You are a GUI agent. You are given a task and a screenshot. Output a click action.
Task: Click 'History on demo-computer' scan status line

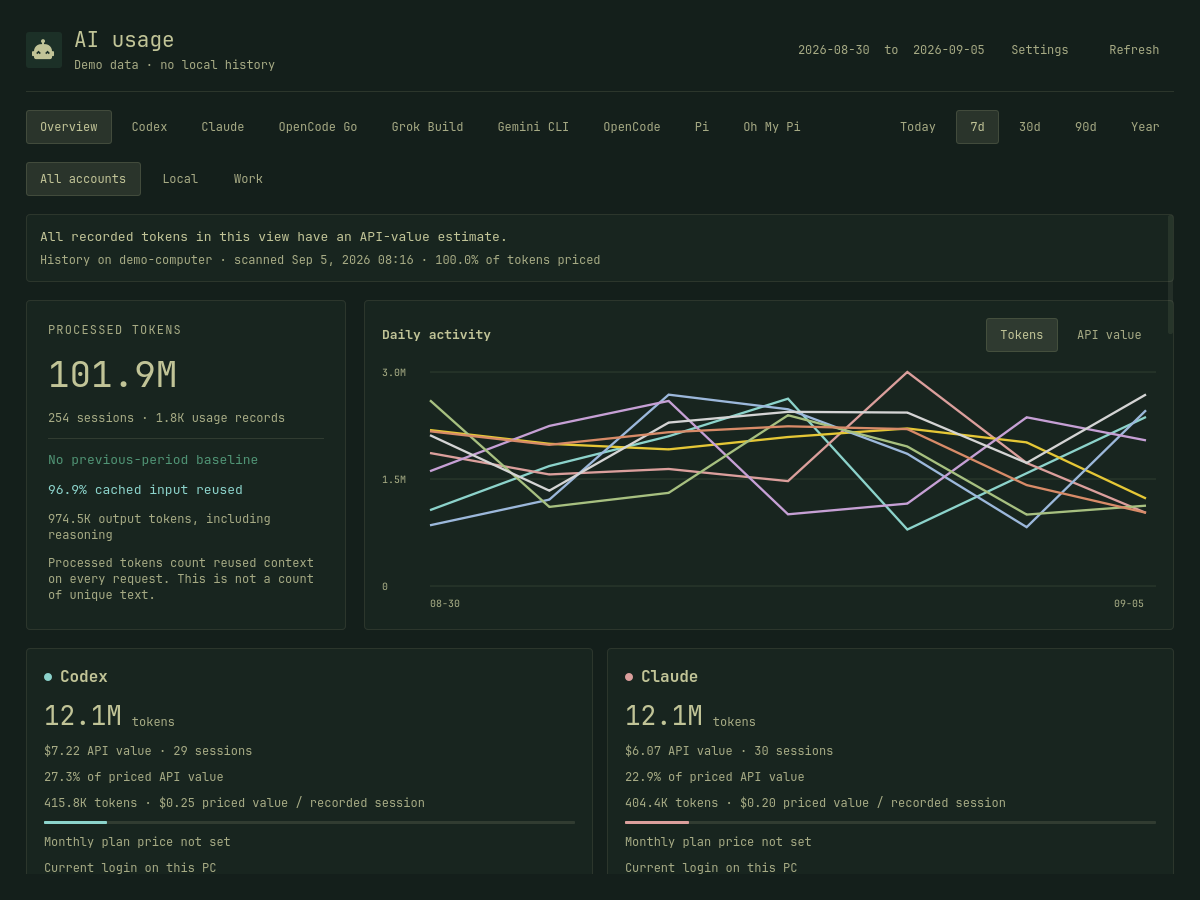(x=320, y=260)
